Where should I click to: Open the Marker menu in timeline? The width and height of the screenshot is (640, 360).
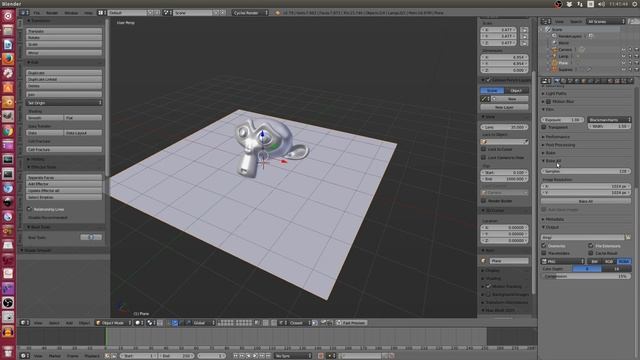click(54, 356)
